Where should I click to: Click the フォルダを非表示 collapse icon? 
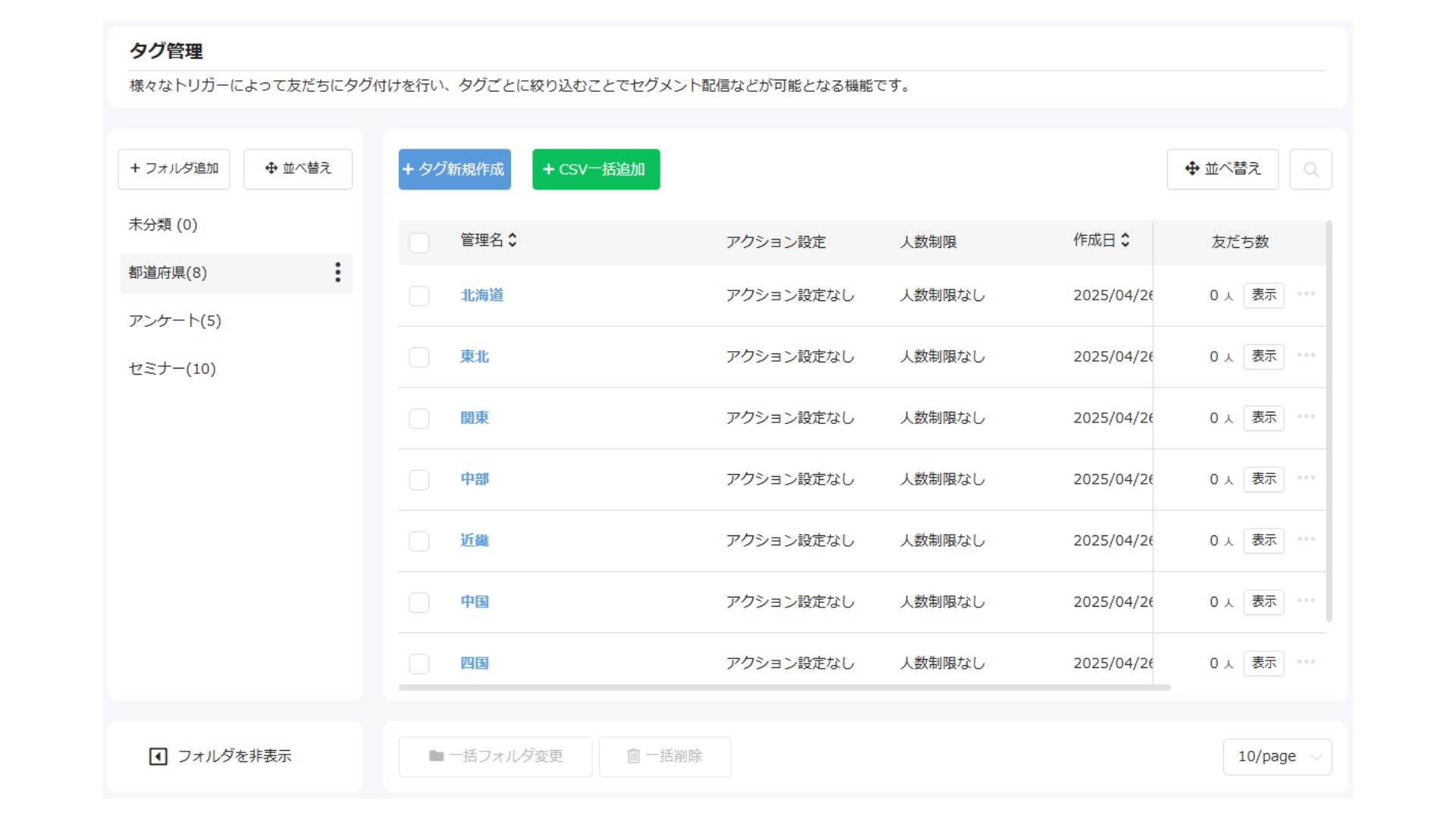pyautogui.click(x=158, y=756)
